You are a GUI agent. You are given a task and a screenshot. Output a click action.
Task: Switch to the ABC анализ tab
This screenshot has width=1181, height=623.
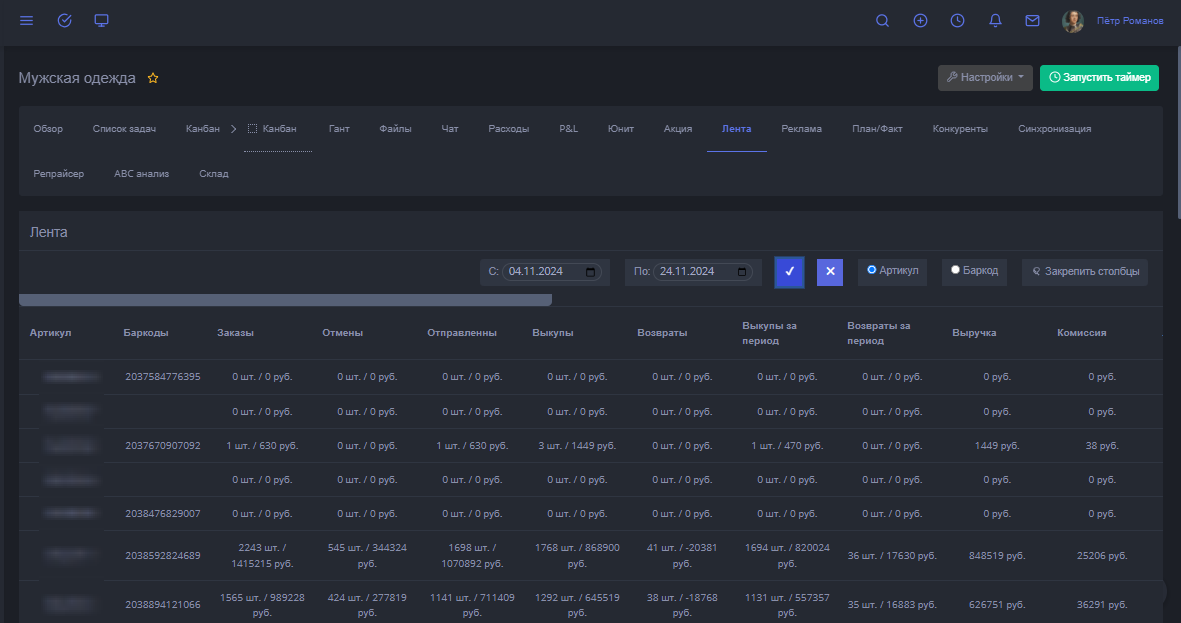[x=141, y=174]
